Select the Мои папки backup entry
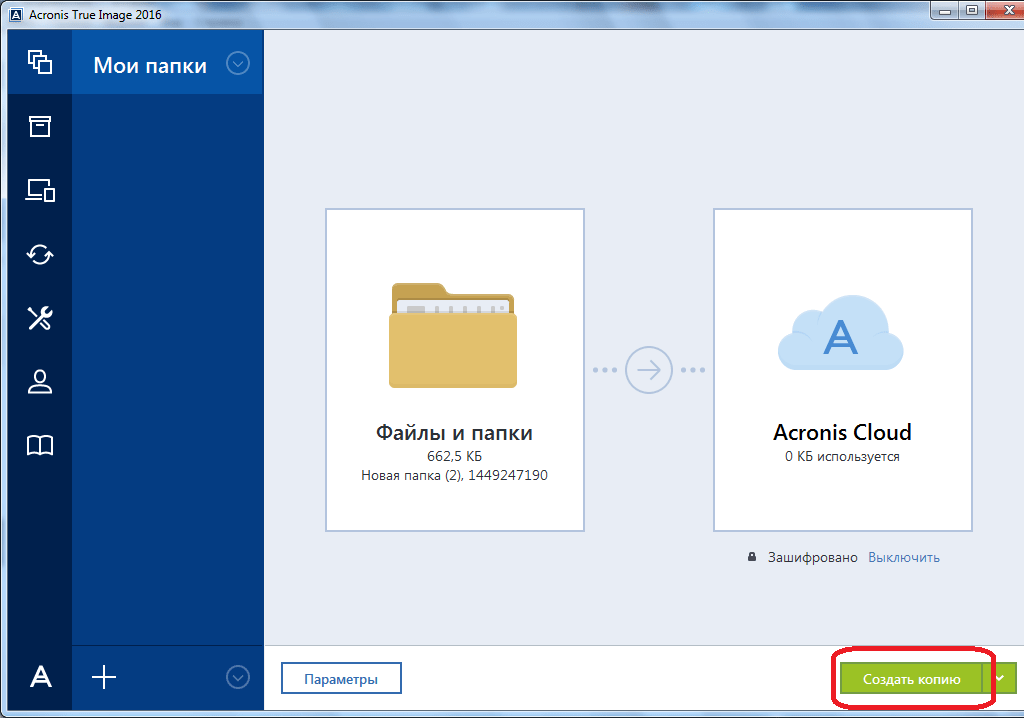 click(x=150, y=66)
